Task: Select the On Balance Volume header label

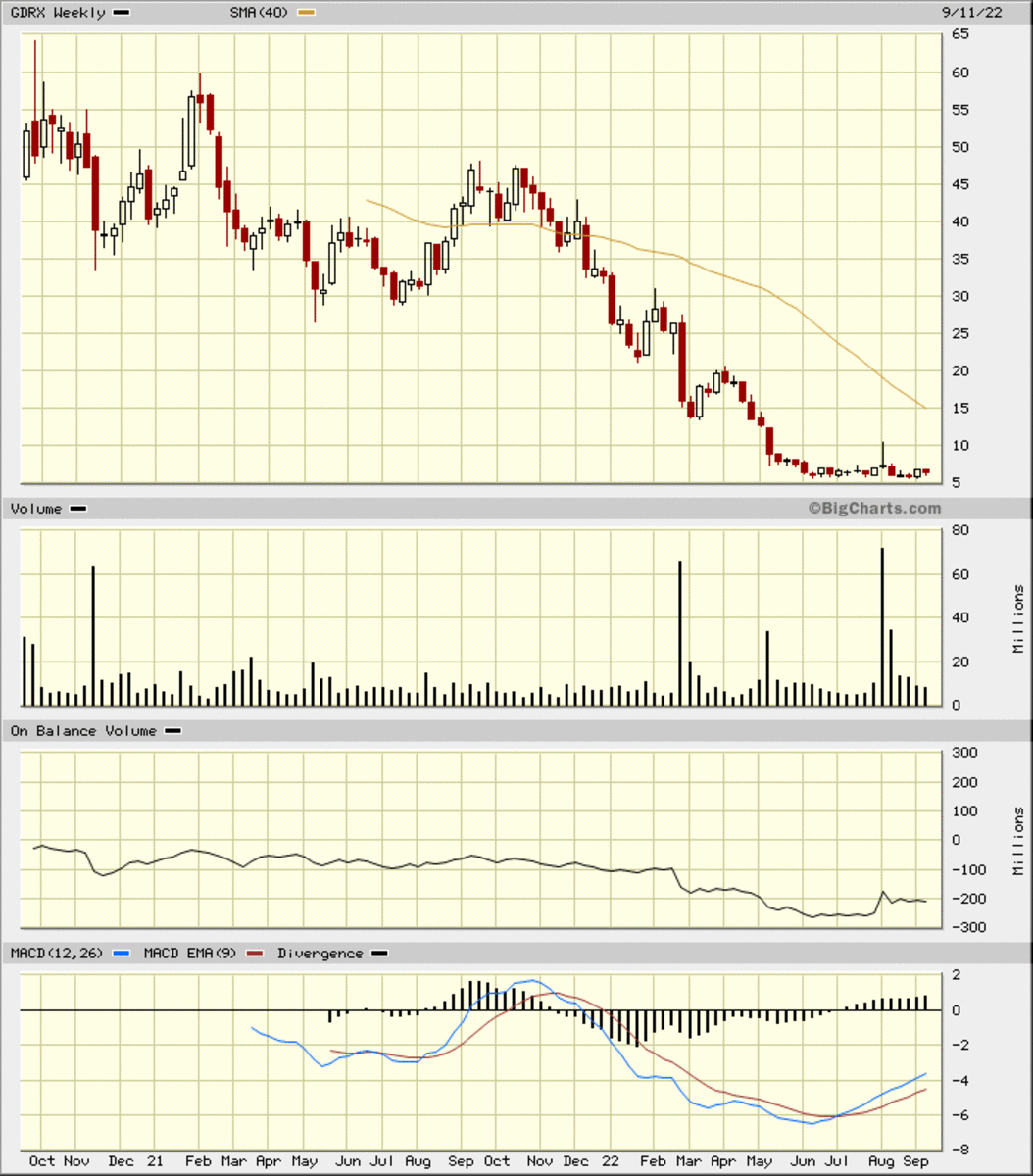Action: click(83, 731)
